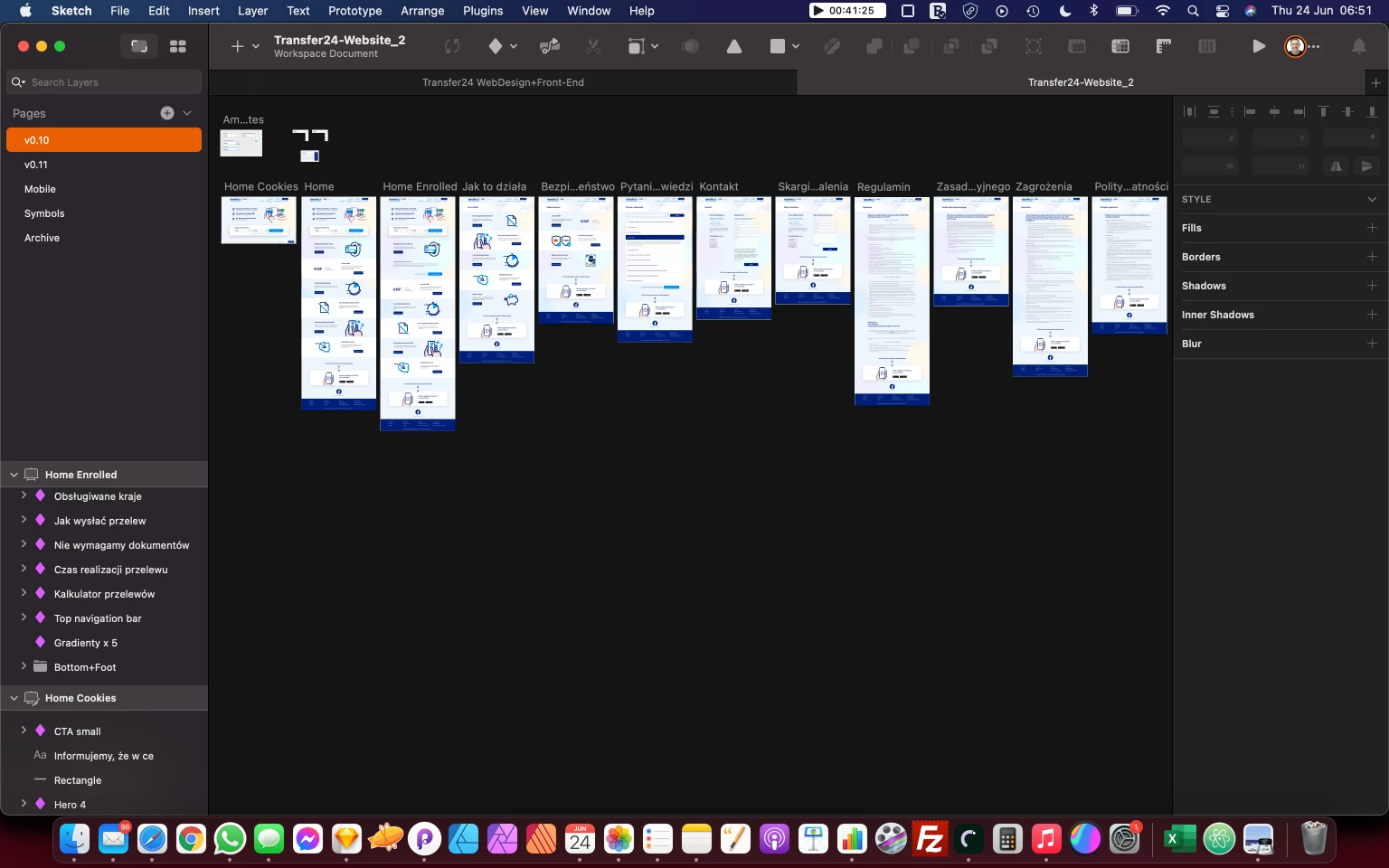Open the notifications bell
This screenshot has height=868, width=1389.
pyautogui.click(x=1358, y=46)
